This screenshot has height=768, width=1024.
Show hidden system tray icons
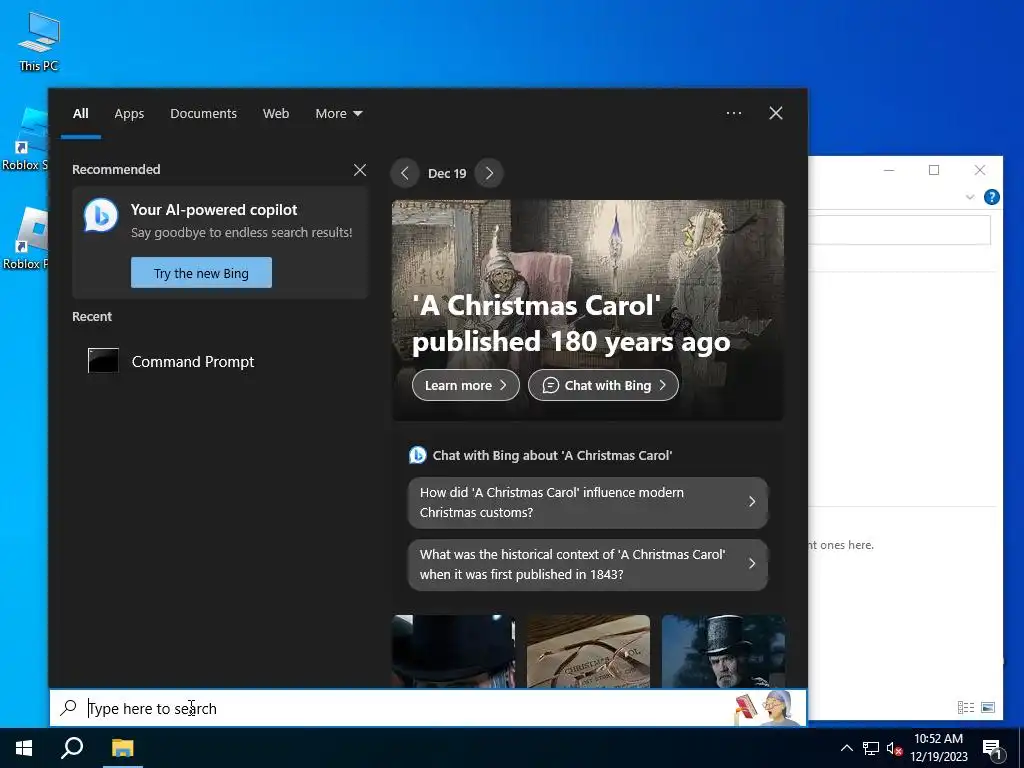(846, 748)
